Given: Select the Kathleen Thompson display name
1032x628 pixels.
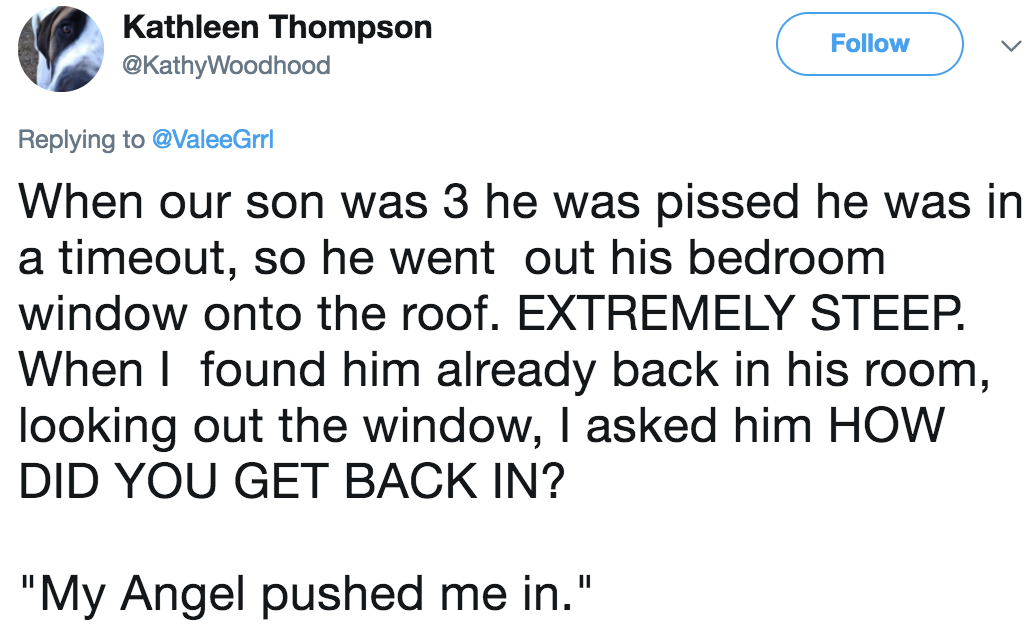Looking at the screenshot, I should click(x=277, y=28).
